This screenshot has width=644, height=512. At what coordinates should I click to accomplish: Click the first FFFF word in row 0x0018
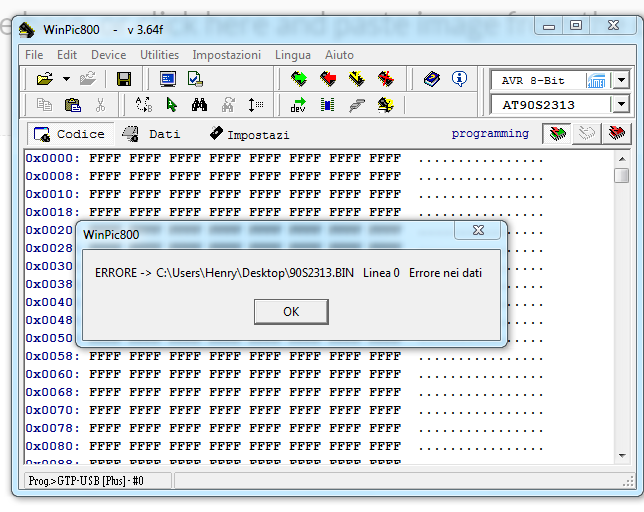click(x=105, y=212)
